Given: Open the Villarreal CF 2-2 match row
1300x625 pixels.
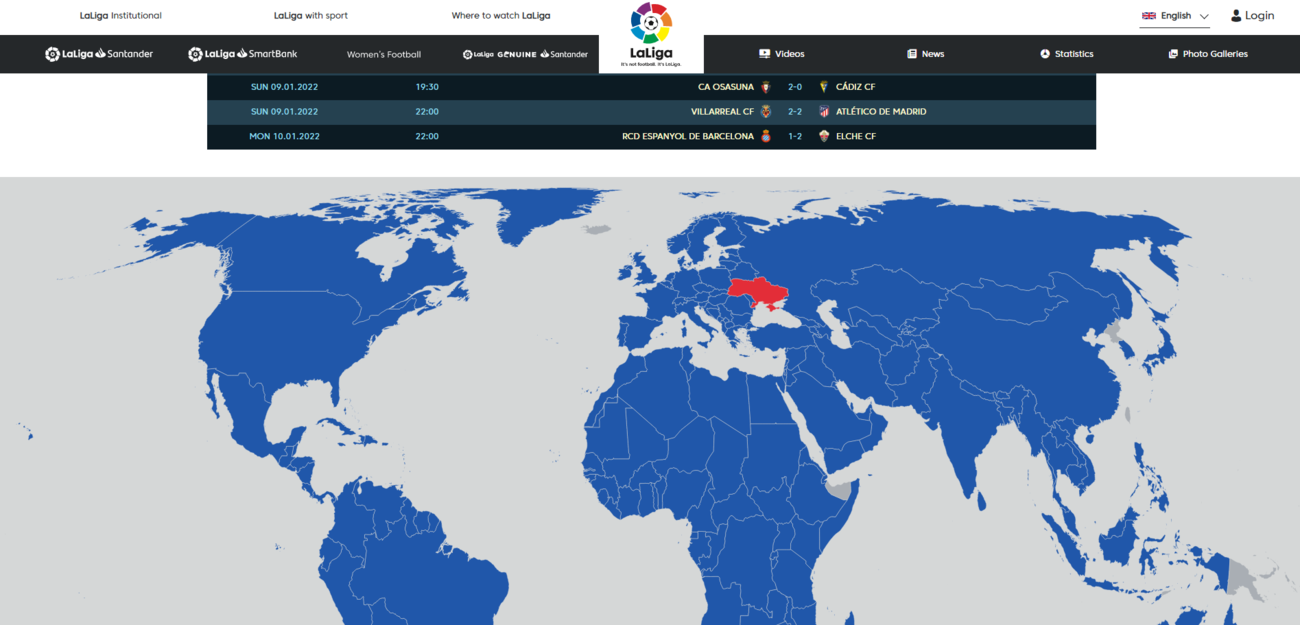Looking at the screenshot, I should (651, 111).
